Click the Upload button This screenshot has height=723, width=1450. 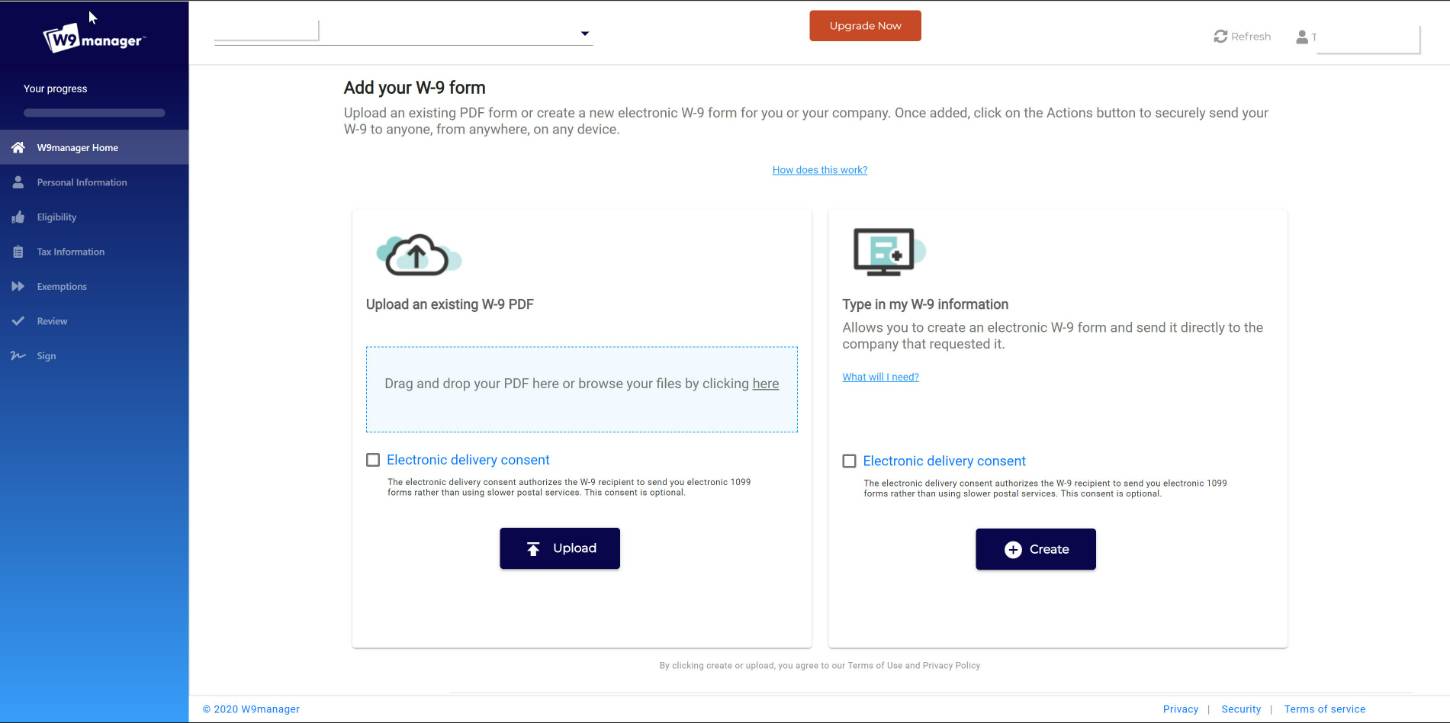(560, 548)
